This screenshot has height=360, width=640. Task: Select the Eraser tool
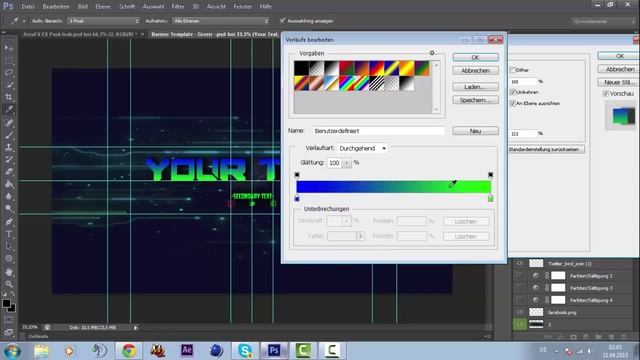[x=9, y=171]
